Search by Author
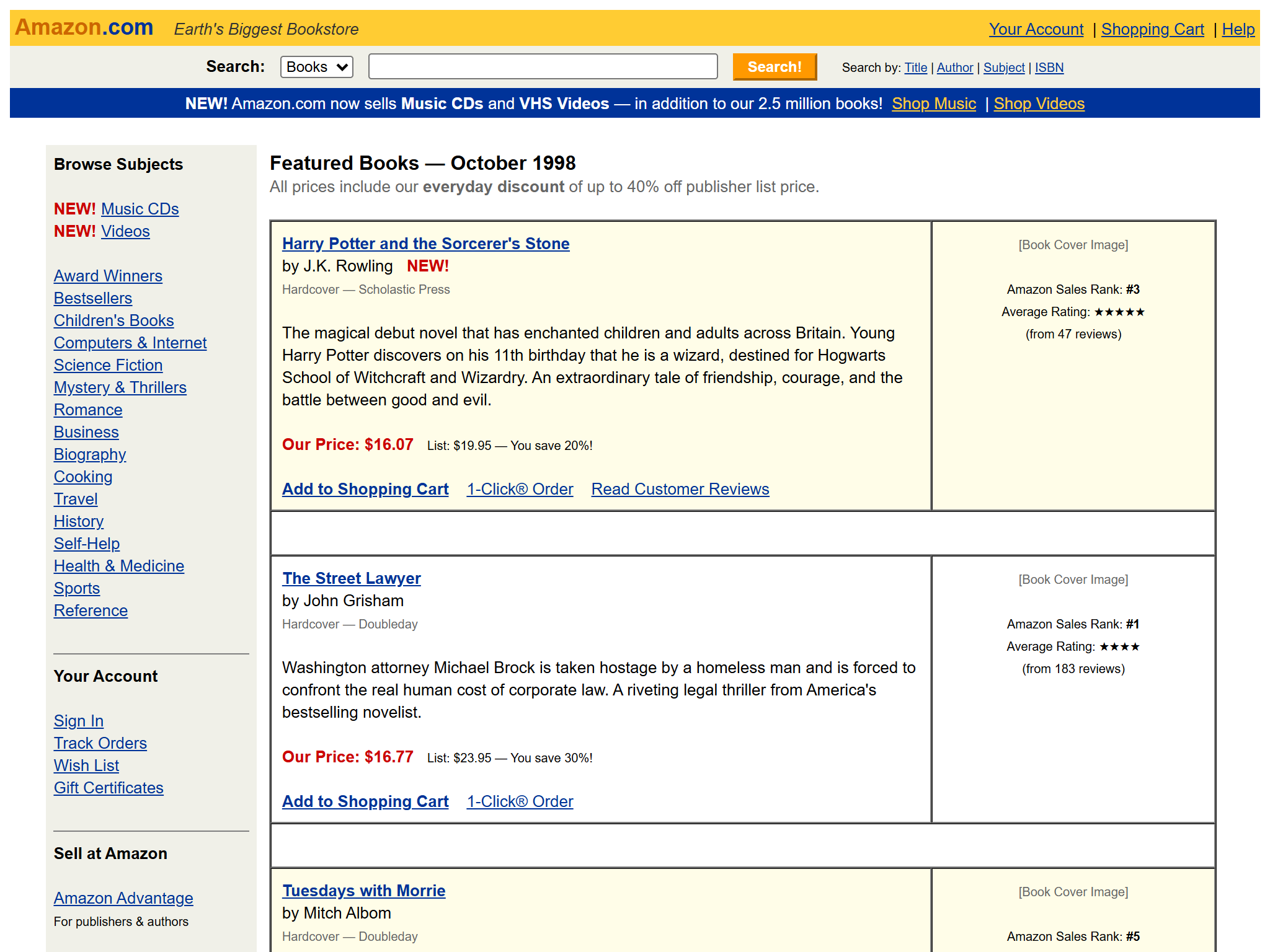Image resolution: width=1270 pixels, height=952 pixels. (954, 68)
